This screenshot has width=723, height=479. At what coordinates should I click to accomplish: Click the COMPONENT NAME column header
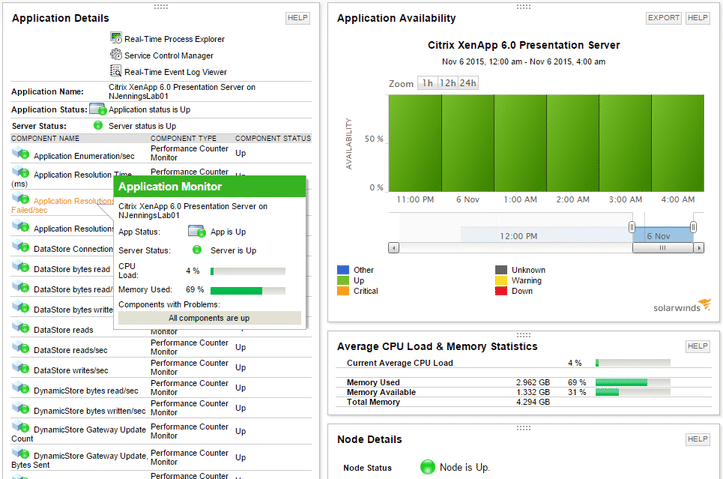tap(45, 138)
